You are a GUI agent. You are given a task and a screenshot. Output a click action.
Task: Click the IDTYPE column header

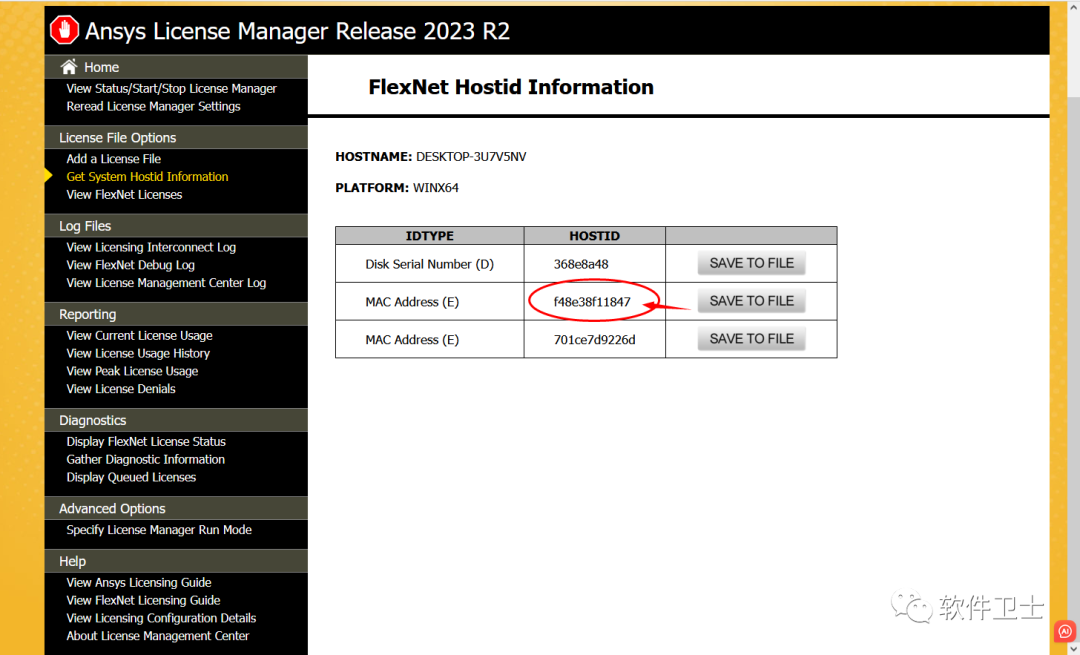[429, 236]
